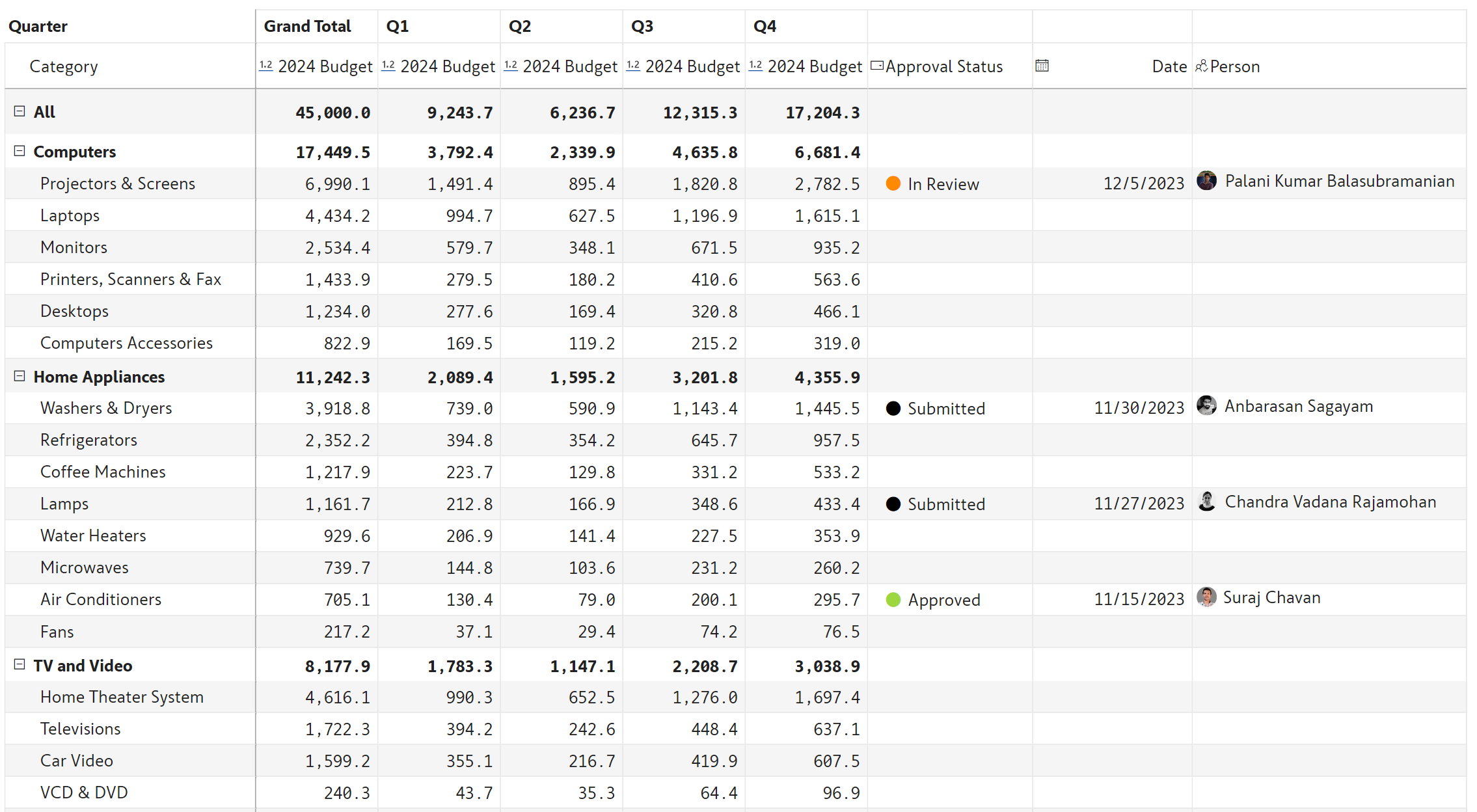1477x812 pixels.
Task: Select the VCD & DVD row label
Action: point(84,792)
